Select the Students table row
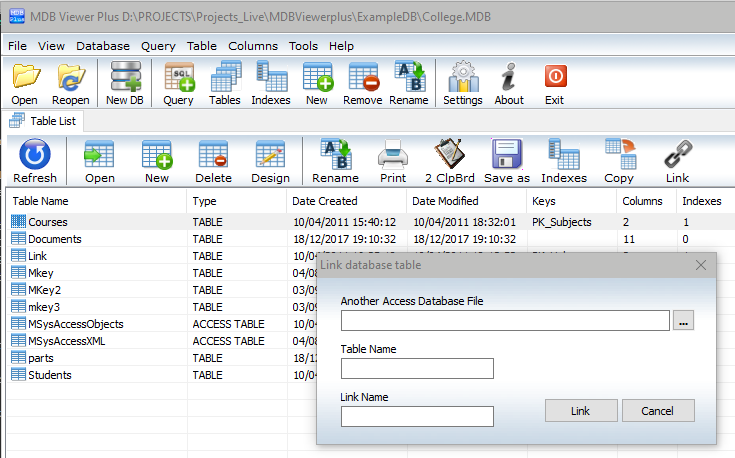Screen dimensions: 735x458 (x=162, y=375)
